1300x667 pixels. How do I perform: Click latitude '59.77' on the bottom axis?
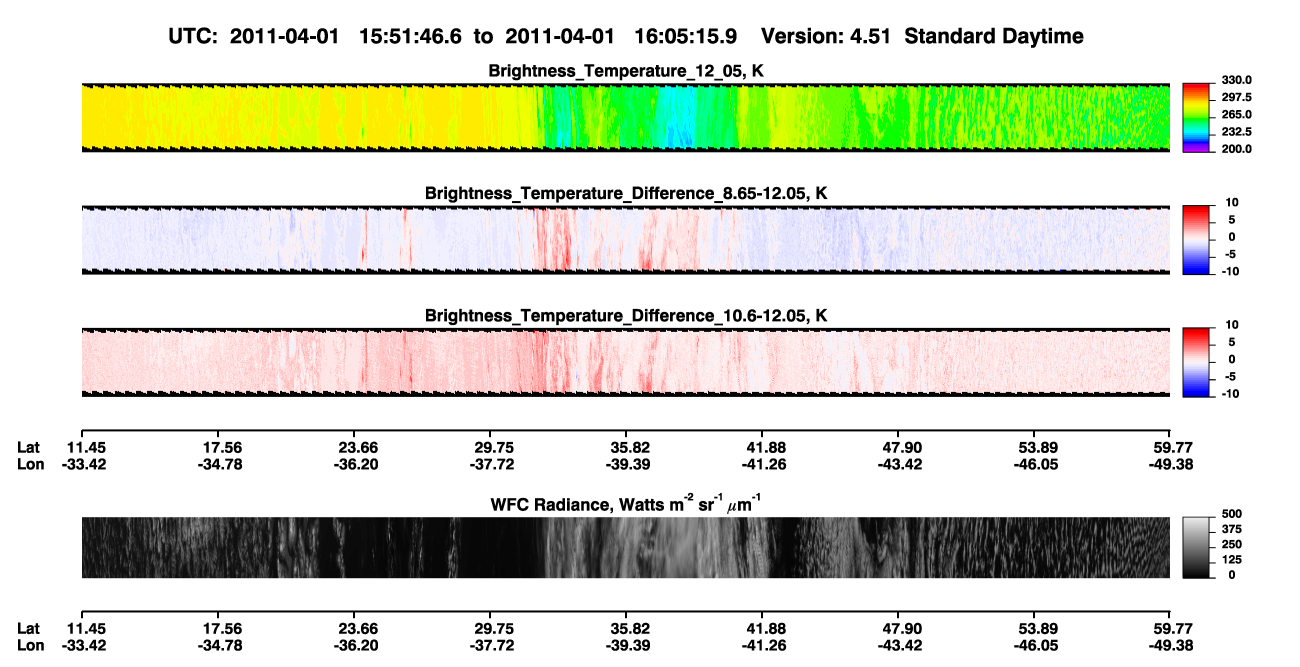1171,628
